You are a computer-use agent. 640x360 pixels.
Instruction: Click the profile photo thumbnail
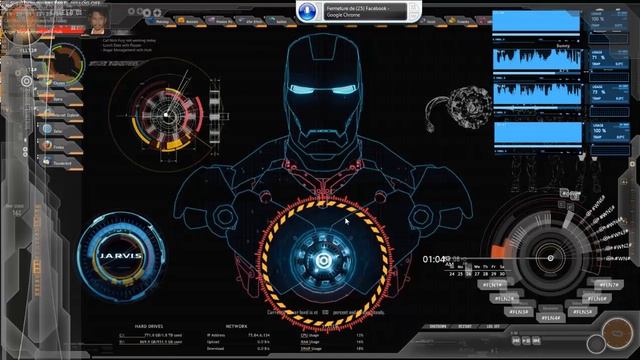click(x=99, y=20)
